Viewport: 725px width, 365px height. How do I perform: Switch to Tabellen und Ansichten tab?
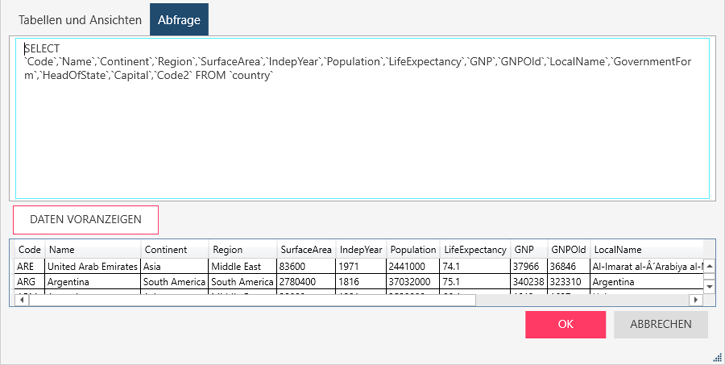(x=80, y=20)
